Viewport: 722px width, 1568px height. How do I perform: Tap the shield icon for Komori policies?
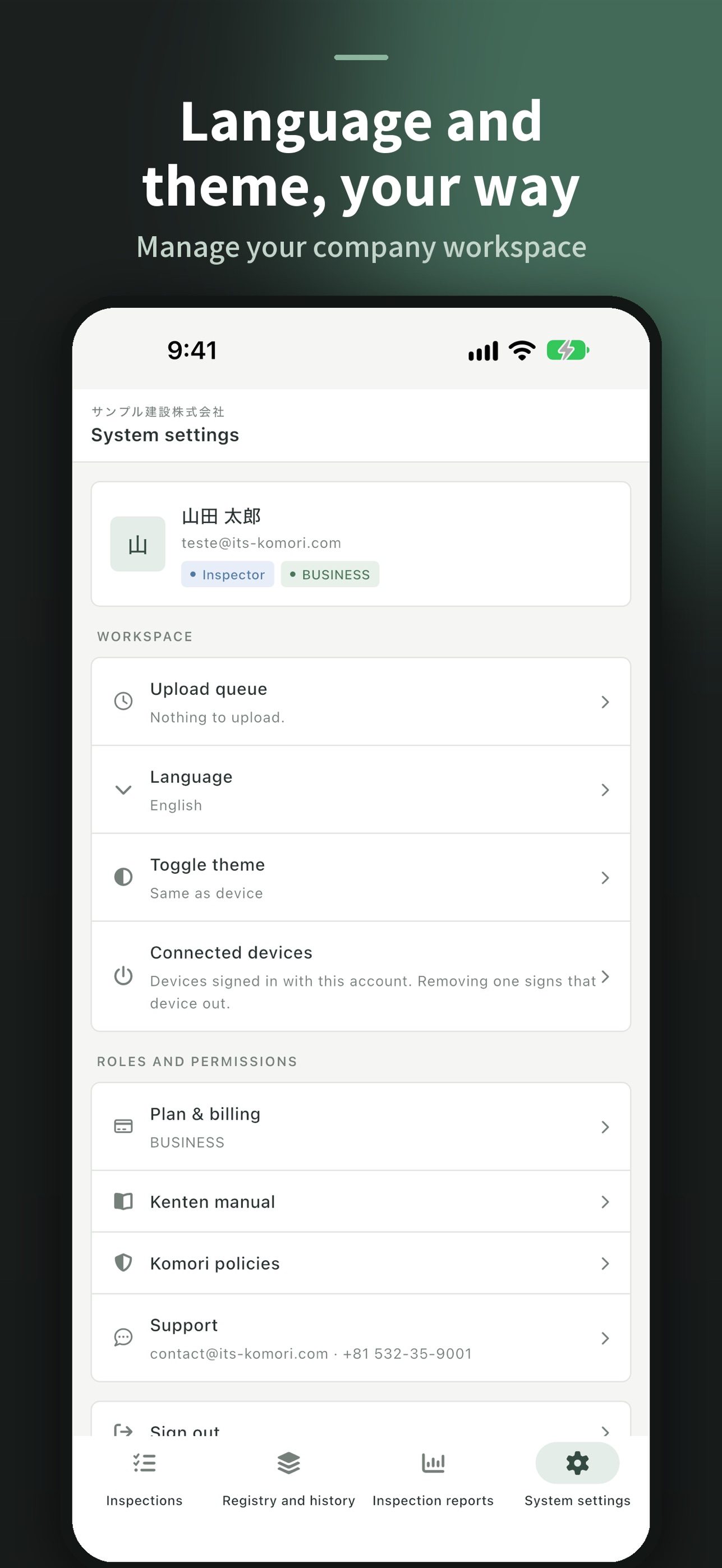pos(123,1262)
